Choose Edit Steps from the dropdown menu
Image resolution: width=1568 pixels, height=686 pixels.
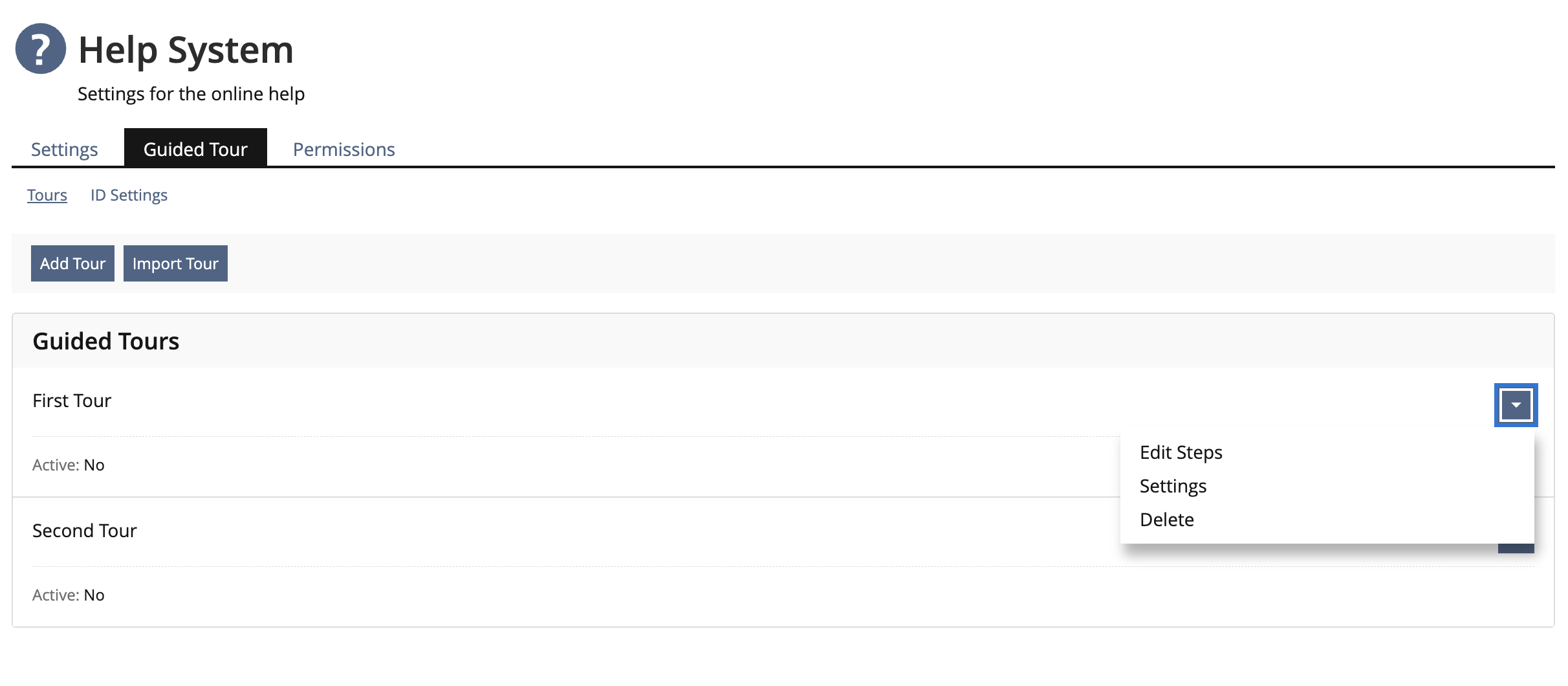coord(1181,452)
